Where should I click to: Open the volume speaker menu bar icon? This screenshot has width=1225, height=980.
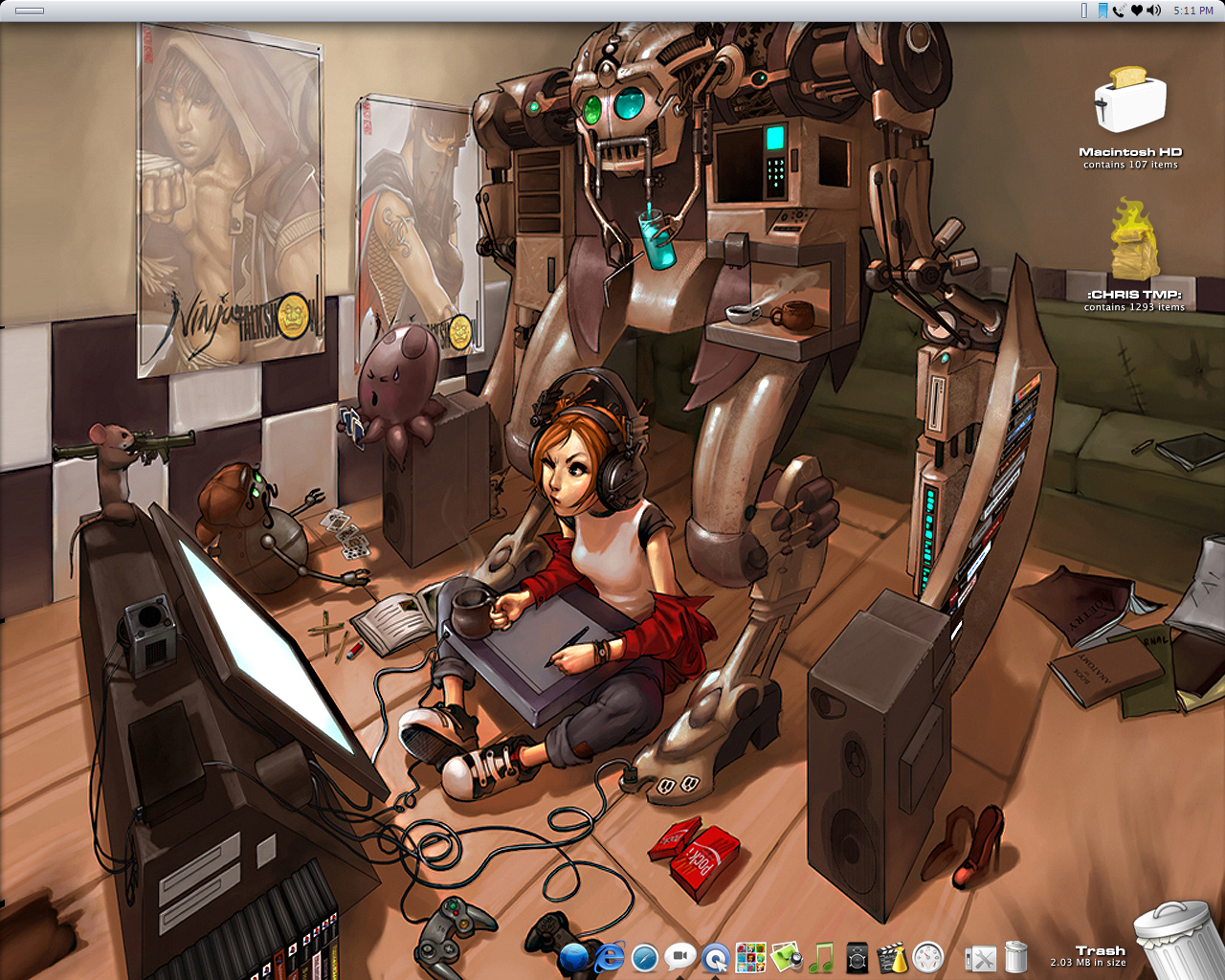pos(1153,11)
